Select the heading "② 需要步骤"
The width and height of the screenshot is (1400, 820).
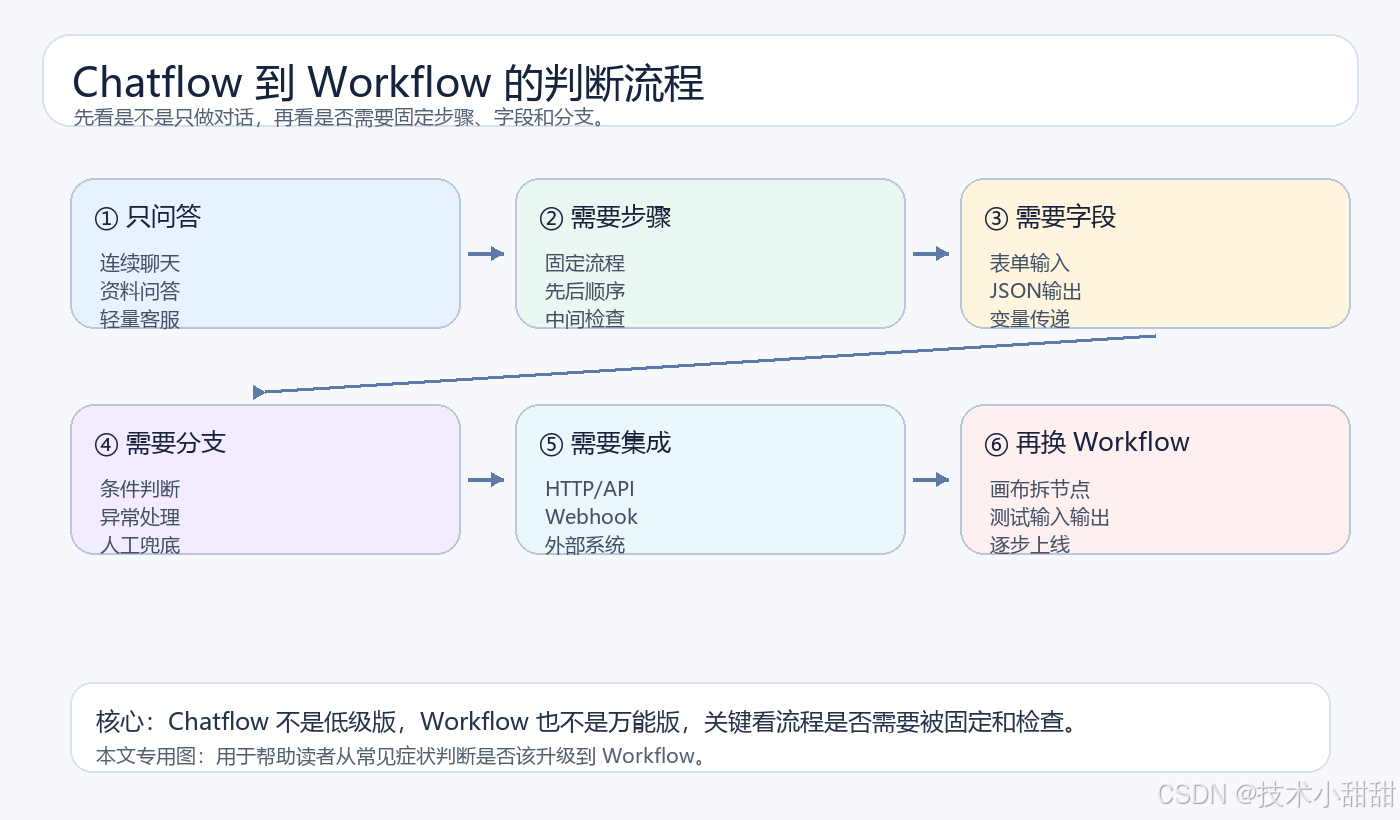point(605,217)
